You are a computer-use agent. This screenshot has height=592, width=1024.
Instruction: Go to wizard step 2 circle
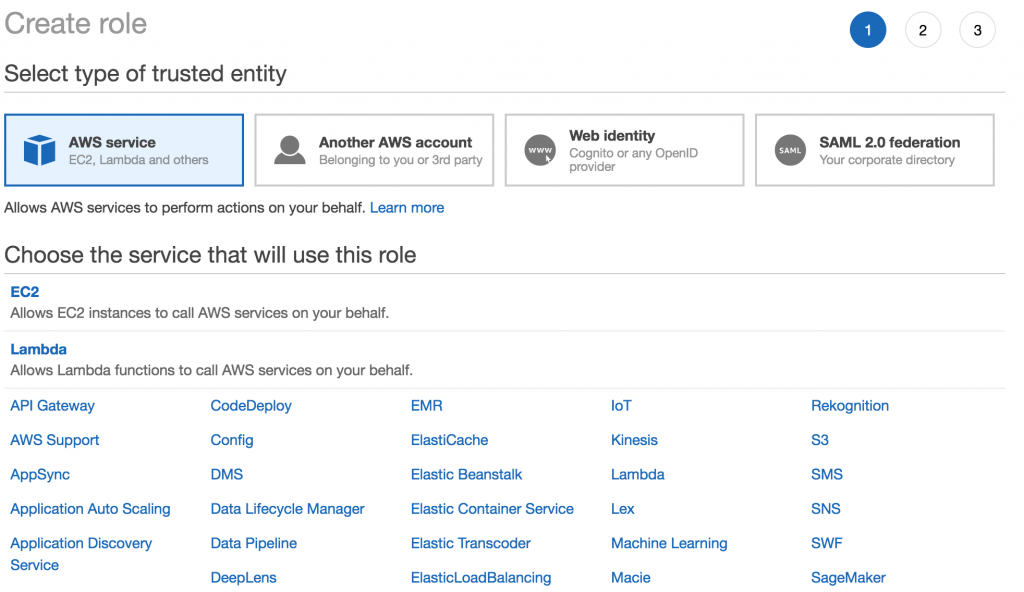(x=923, y=30)
